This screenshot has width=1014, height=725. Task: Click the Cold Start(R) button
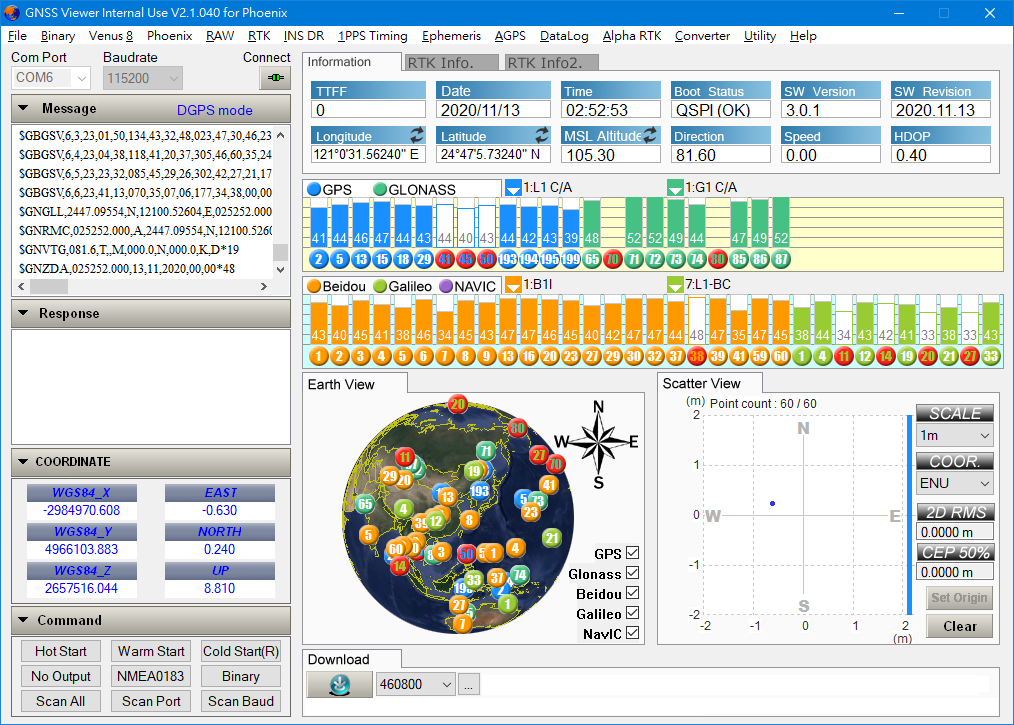tap(241, 651)
